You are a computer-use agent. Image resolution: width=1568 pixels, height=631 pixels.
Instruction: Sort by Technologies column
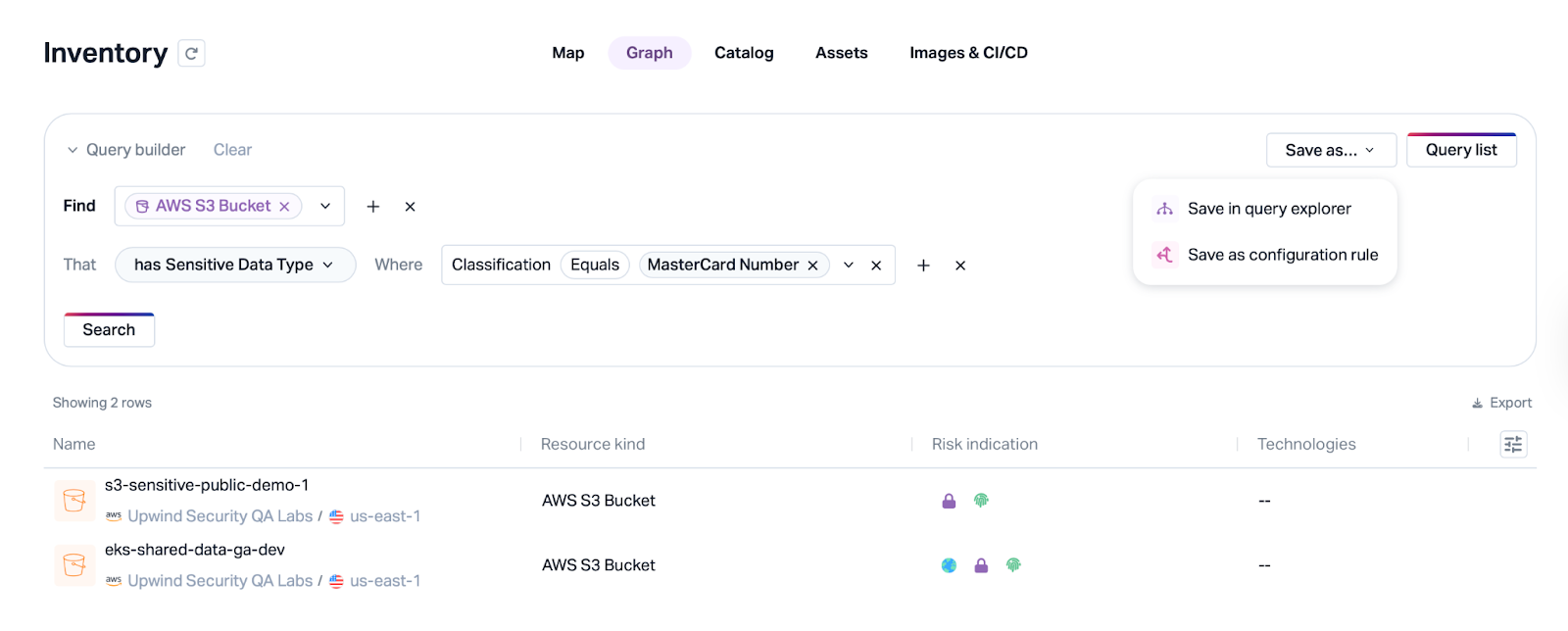(x=1306, y=444)
